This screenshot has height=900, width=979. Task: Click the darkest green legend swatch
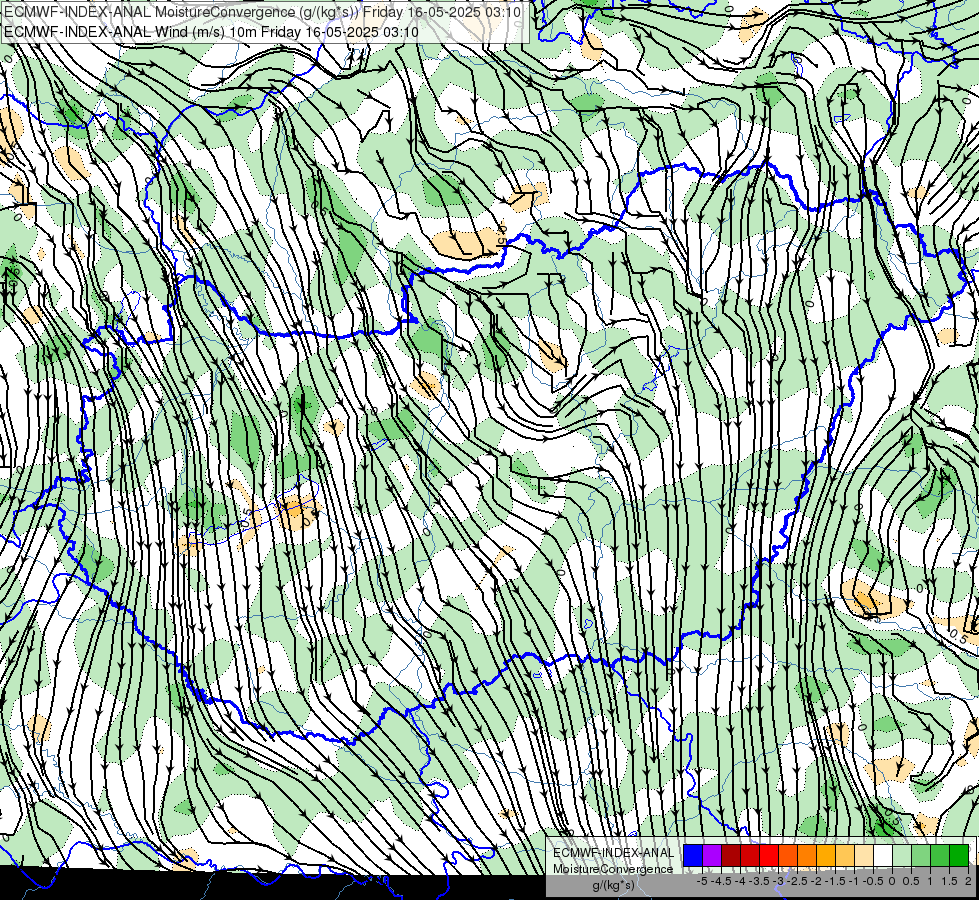[959, 855]
